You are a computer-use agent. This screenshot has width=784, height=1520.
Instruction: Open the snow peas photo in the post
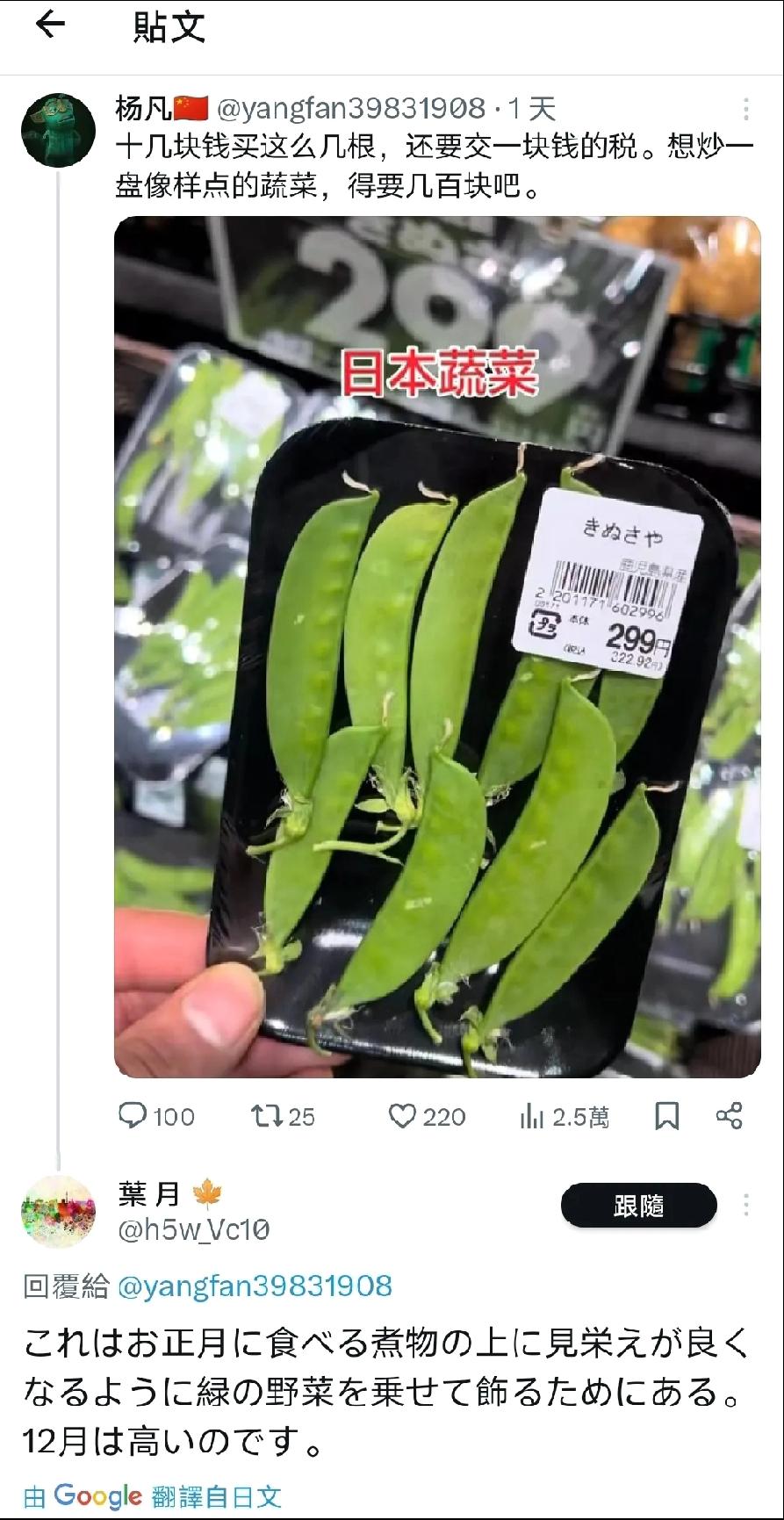(x=437, y=646)
